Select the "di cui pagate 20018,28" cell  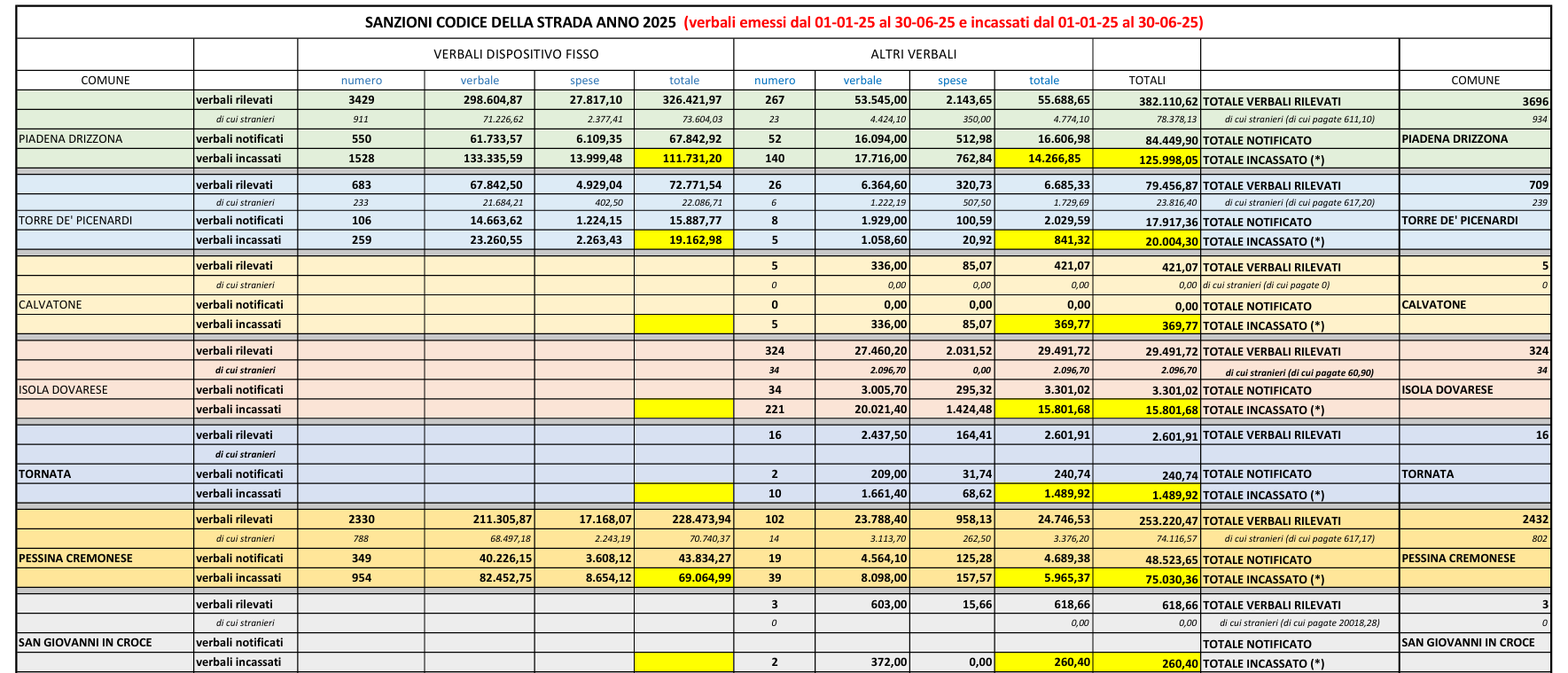pos(1299,623)
